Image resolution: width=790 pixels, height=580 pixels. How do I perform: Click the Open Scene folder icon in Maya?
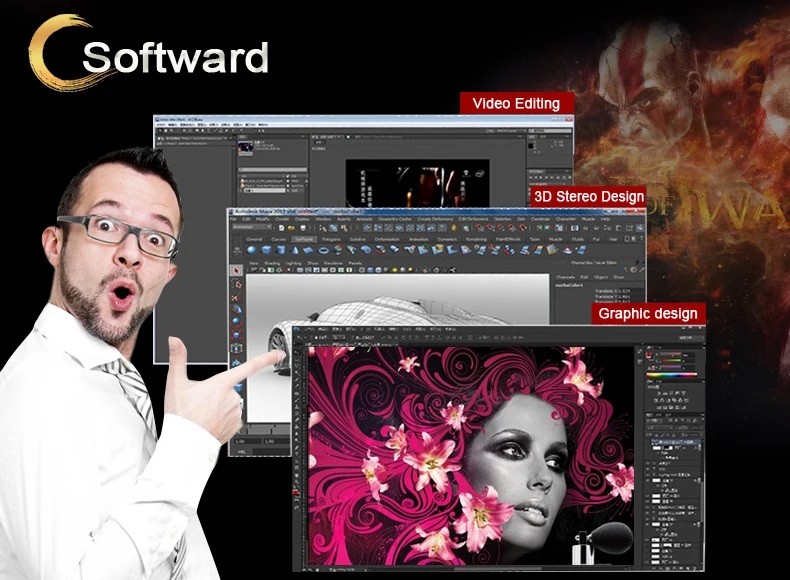pos(291,228)
